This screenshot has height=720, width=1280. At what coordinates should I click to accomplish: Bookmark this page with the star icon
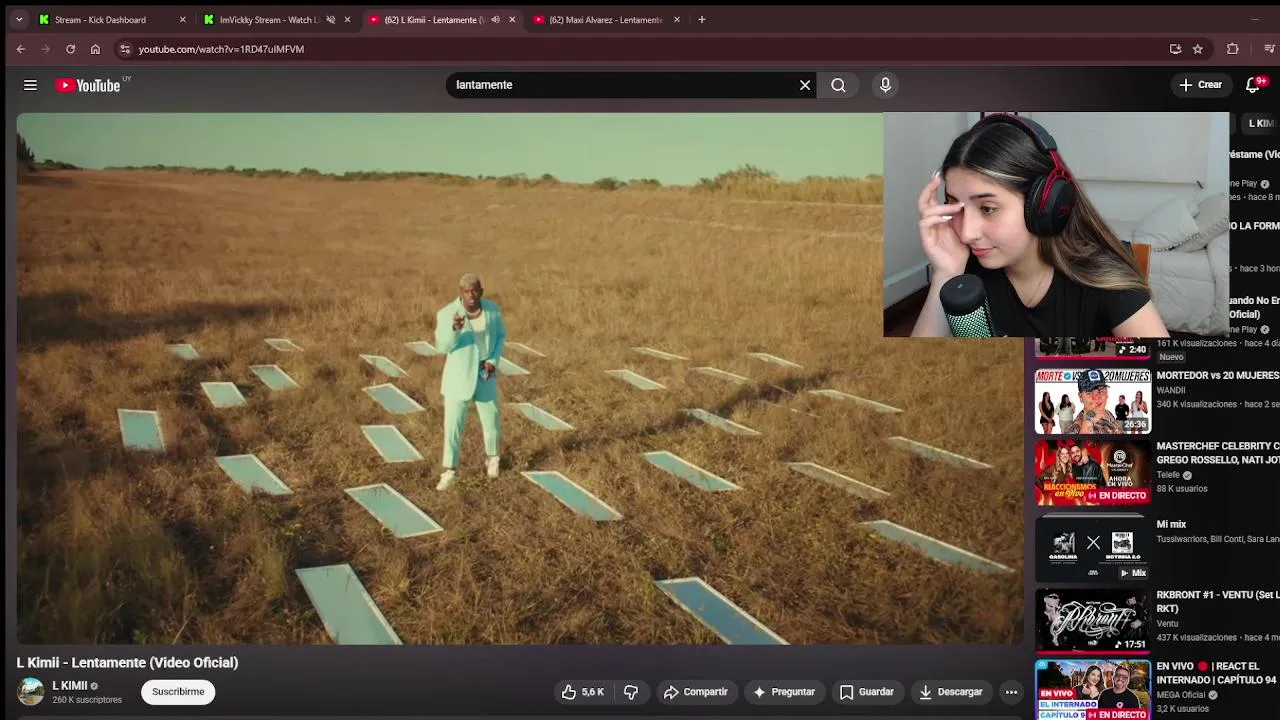(1197, 49)
